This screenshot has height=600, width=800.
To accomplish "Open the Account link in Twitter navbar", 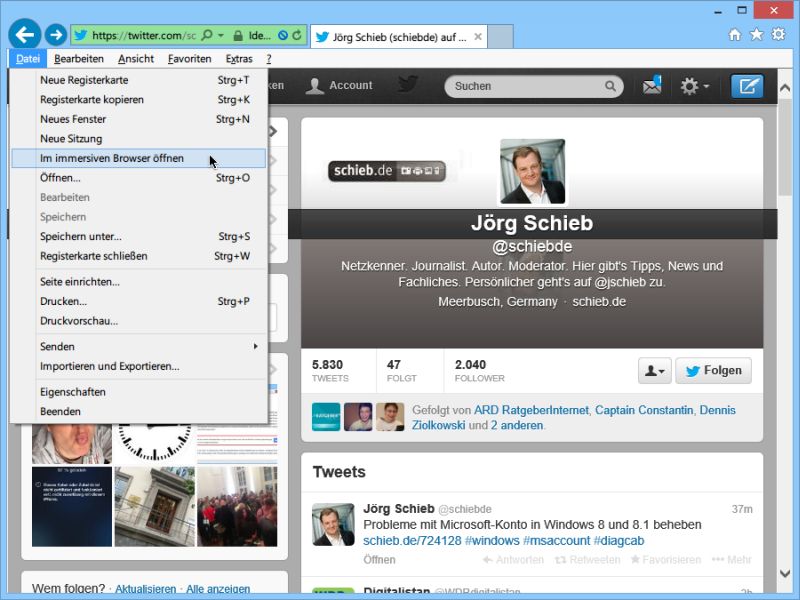I will pos(339,86).
